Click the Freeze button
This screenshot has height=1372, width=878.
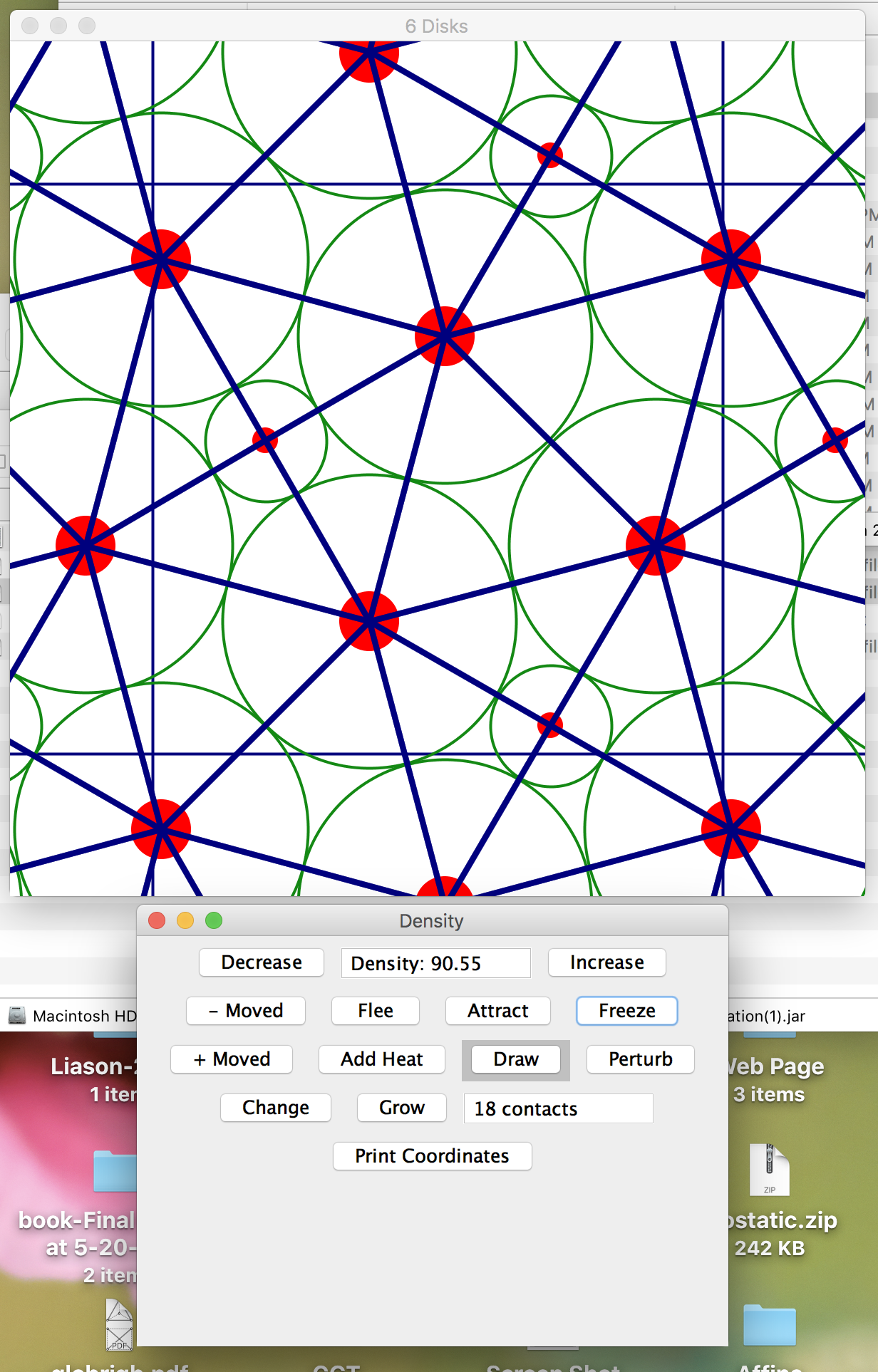(627, 1011)
